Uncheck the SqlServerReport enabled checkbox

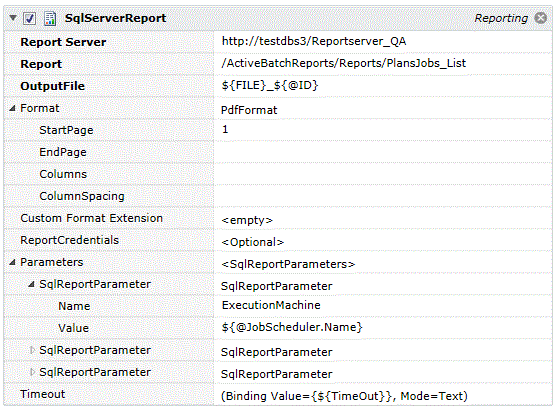pyautogui.click(x=29, y=18)
